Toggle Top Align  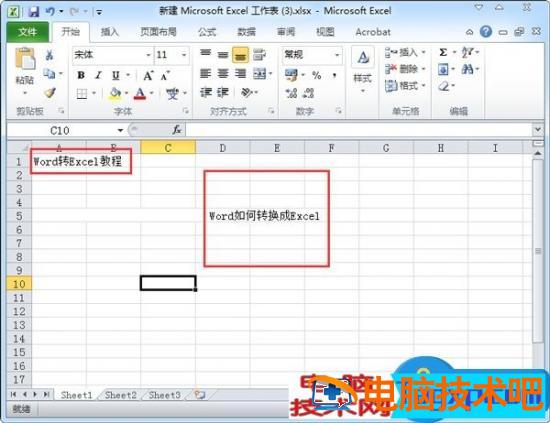(x=206, y=54)
